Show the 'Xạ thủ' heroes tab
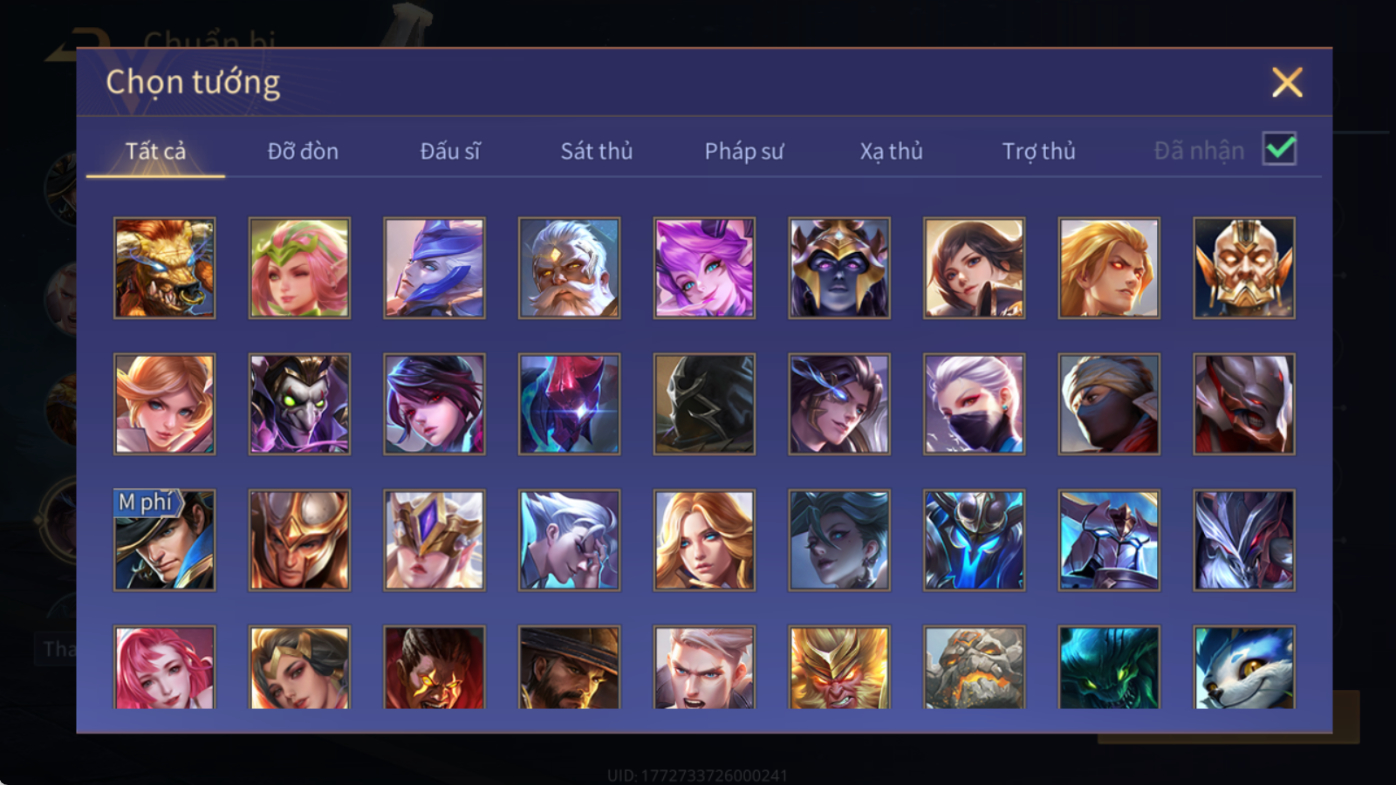Image resolution: width=1396 pixels, height=785 pixels. pyautogui.click(x=891, y=151)
